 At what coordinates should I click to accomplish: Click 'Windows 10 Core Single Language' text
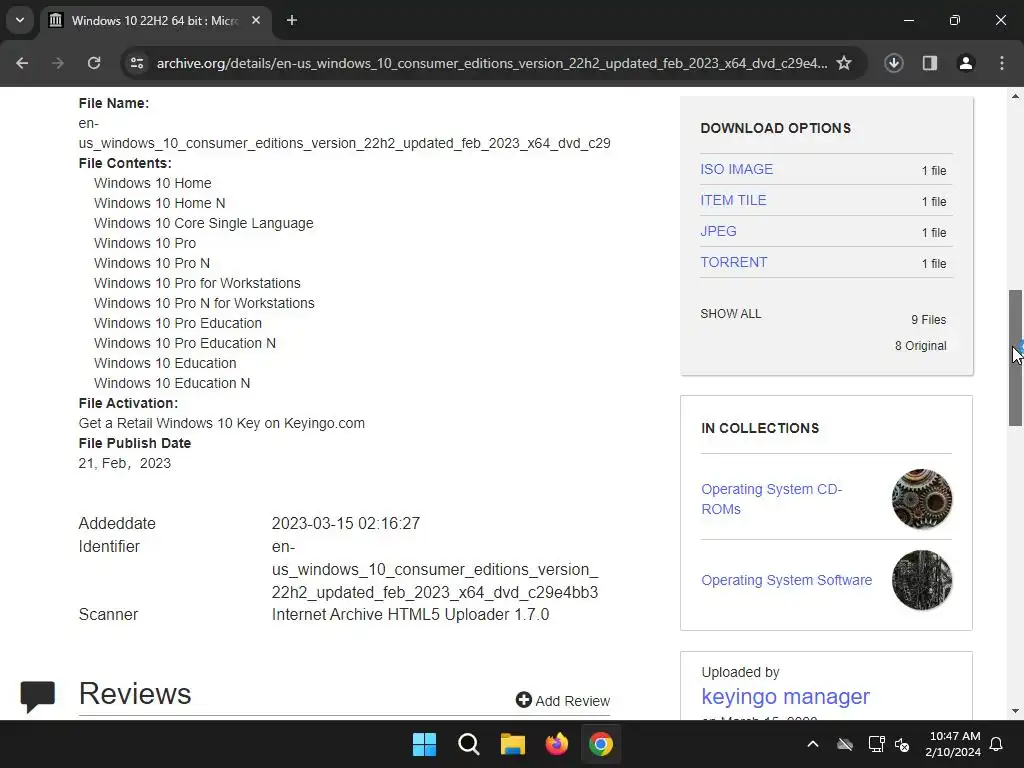click(x=204, y=223)
